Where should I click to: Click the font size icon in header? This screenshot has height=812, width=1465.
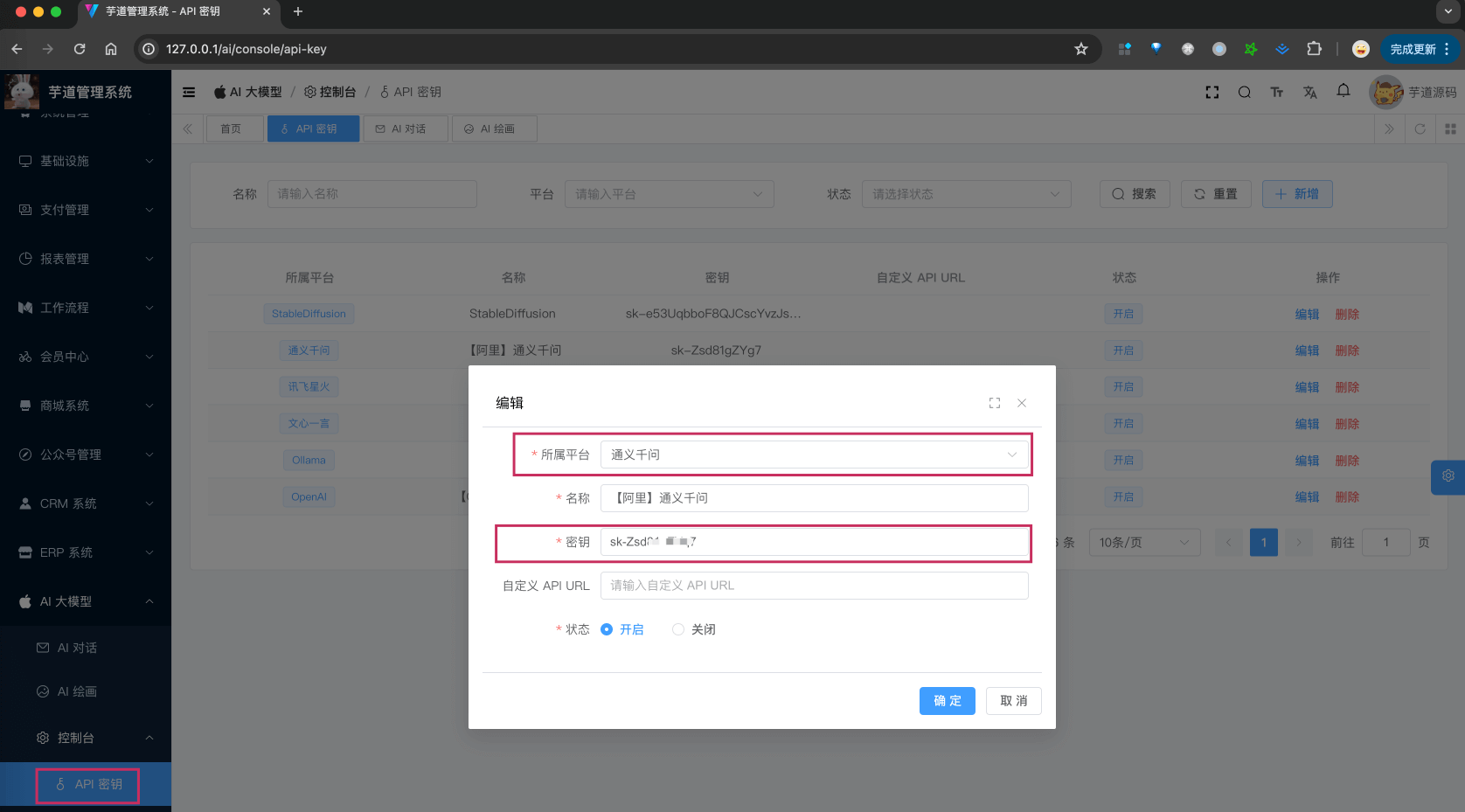point(1276,92)
